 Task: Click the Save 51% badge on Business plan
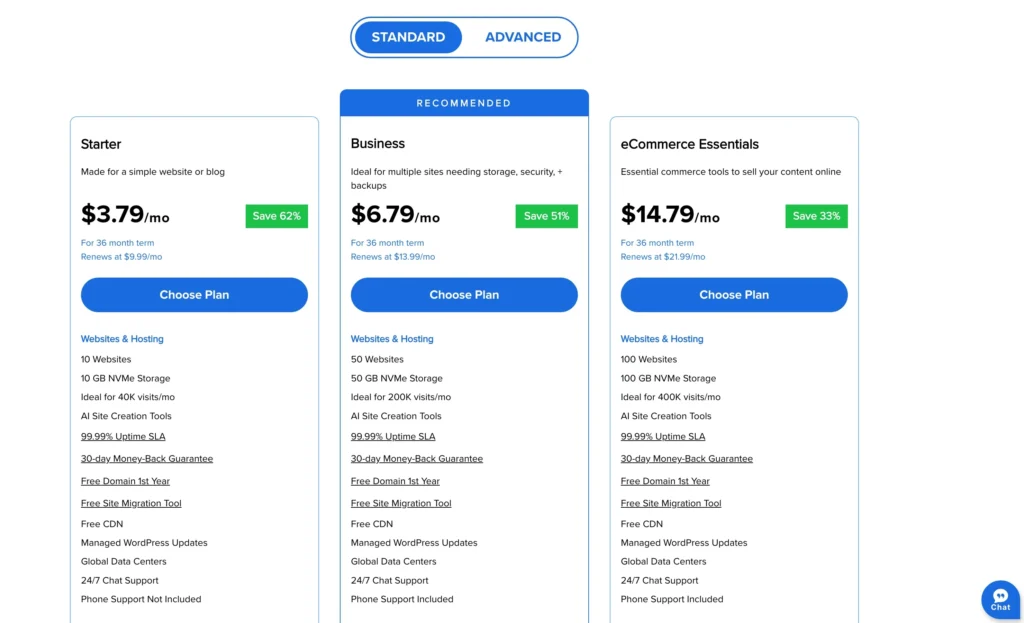click(x=546, y=215)
